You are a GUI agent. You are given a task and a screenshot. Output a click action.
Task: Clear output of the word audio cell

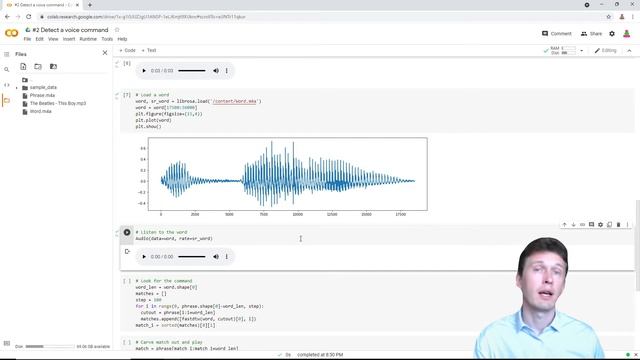pyautogui.click(x=127, y=251)
